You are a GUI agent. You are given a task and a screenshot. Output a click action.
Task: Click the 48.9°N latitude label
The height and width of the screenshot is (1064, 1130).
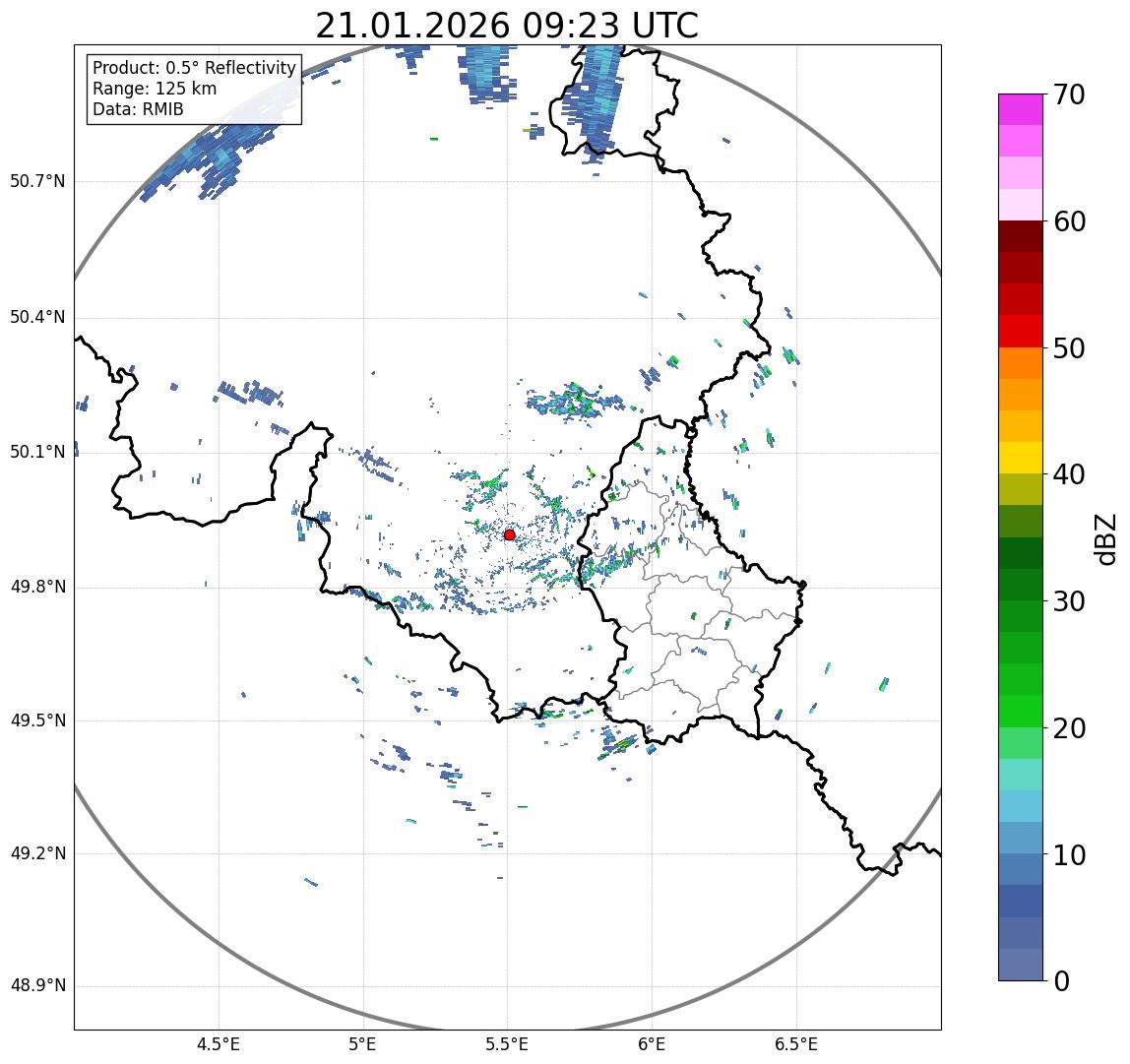click(37, 985)
